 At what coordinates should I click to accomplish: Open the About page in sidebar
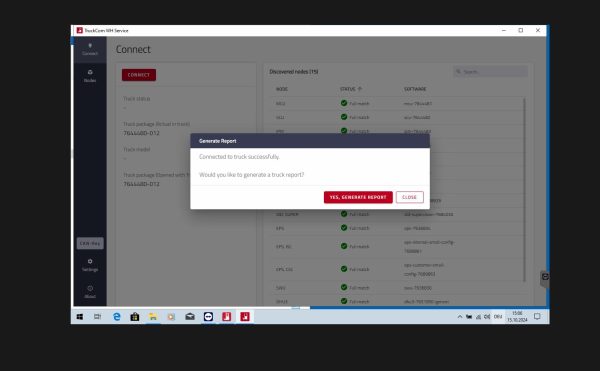tap(90, 292)
